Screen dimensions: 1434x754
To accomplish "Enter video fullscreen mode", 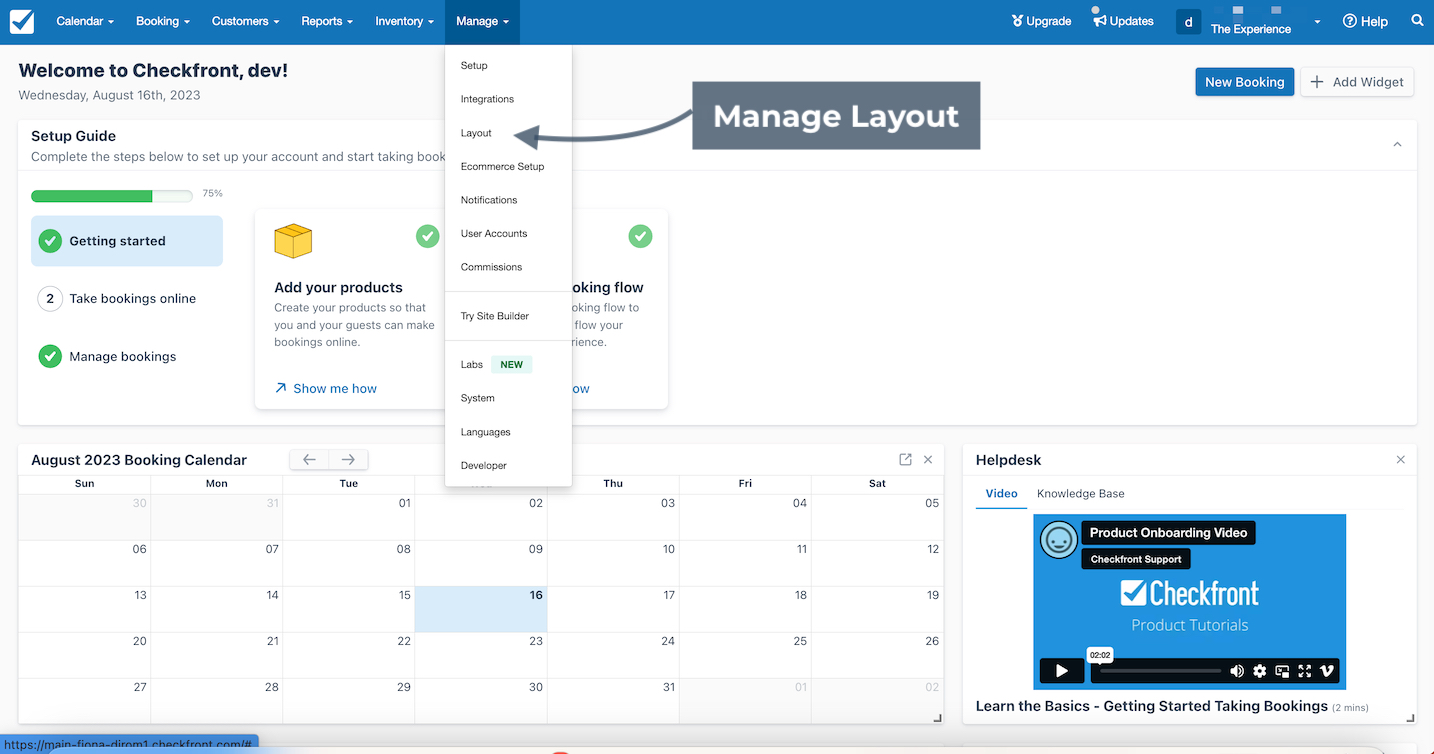I will (1304, 671).
